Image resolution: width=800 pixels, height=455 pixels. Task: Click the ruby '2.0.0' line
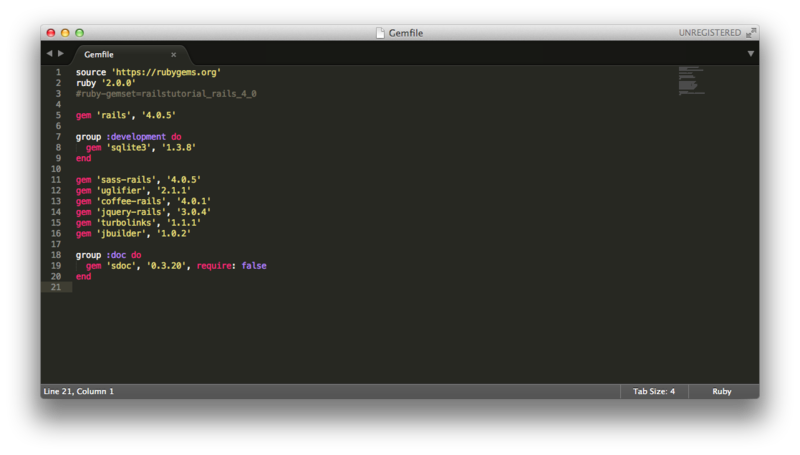[x=106, y=83]
